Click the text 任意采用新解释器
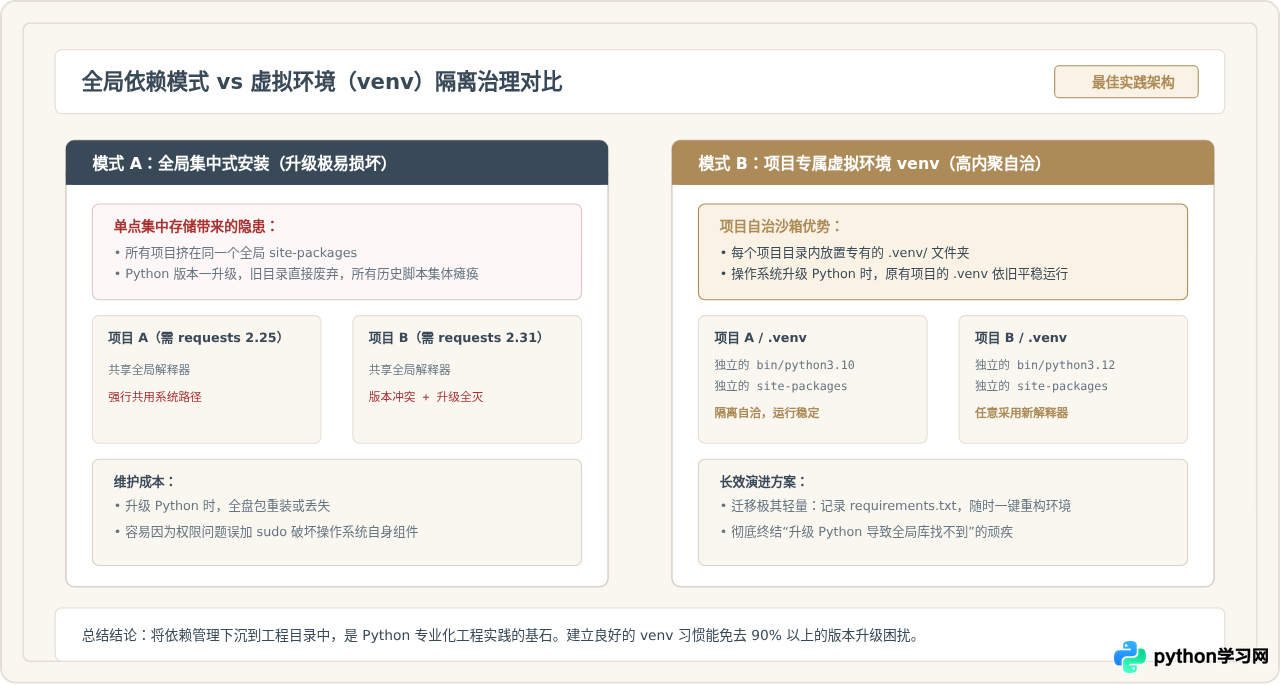Image resolution: width=1280 pixels, height=685 pixels. point(1021,413)
